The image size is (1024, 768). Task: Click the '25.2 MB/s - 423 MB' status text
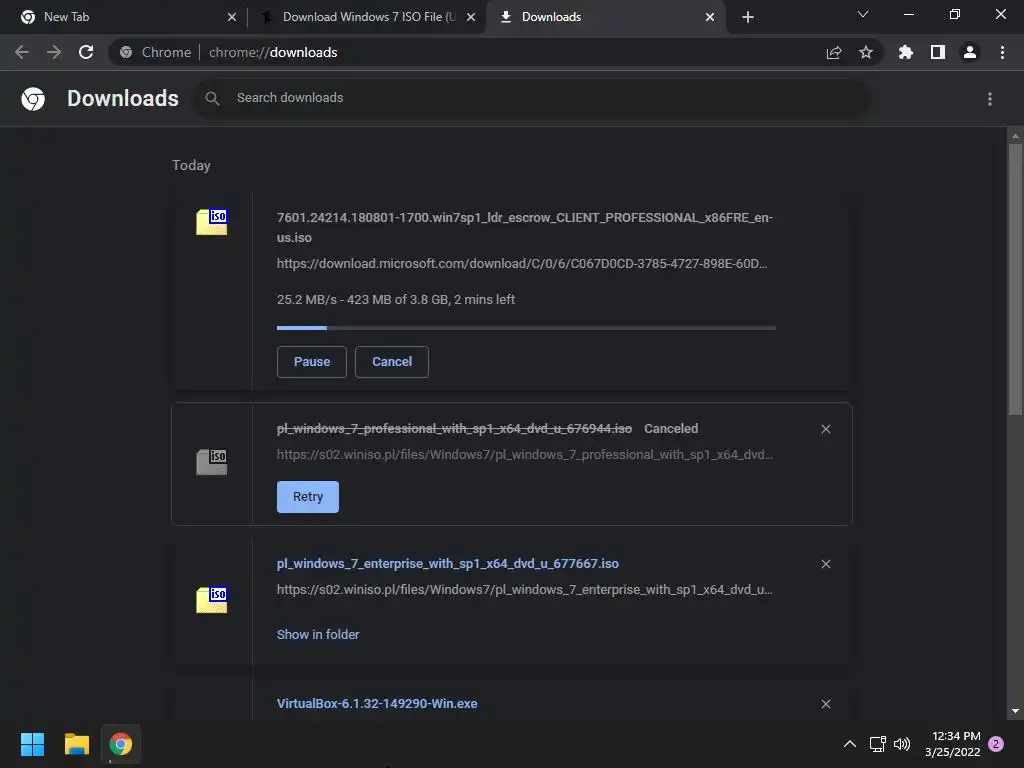(x=396, y=300)
